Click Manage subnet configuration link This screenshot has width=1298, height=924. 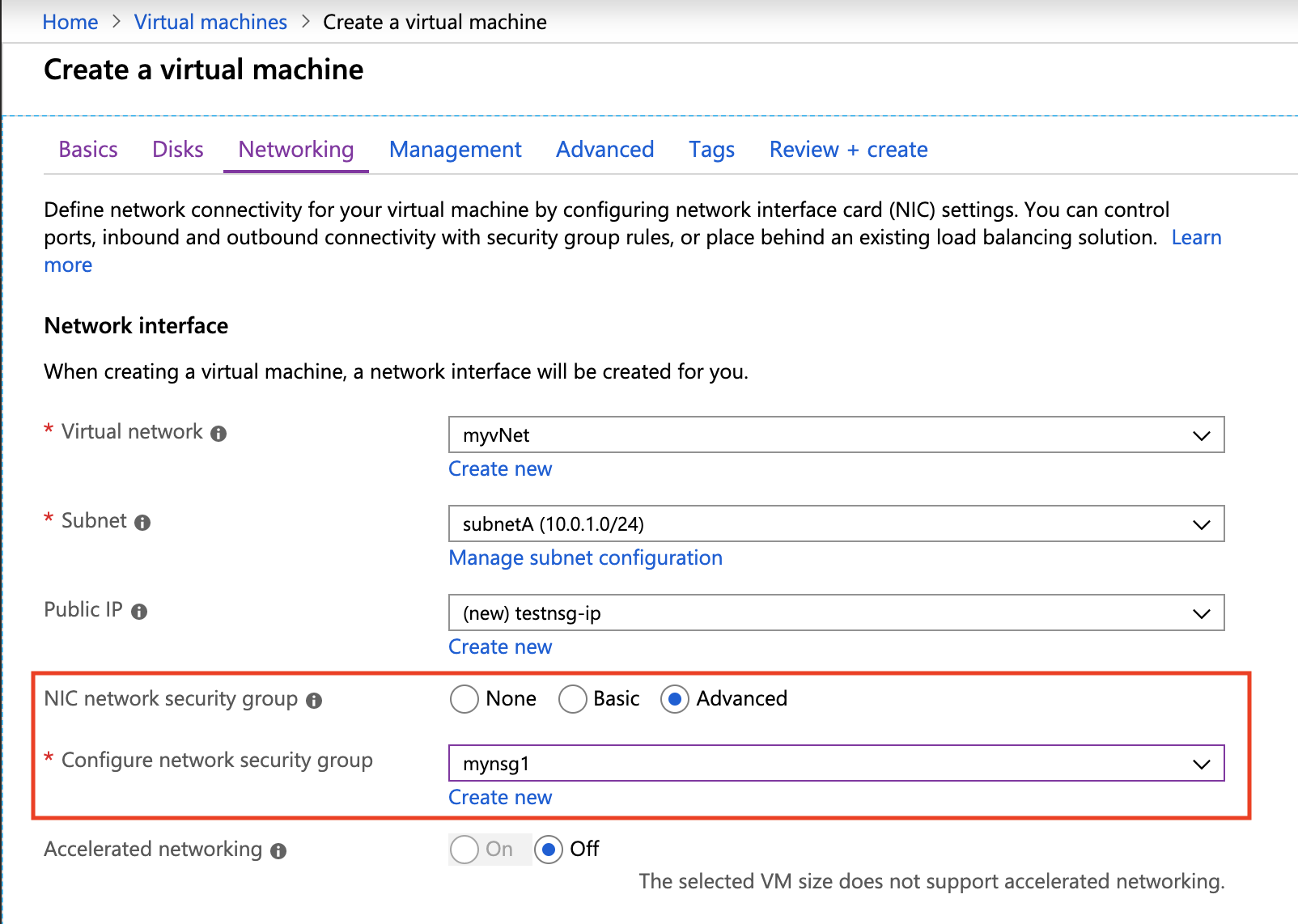click(586, 558)
